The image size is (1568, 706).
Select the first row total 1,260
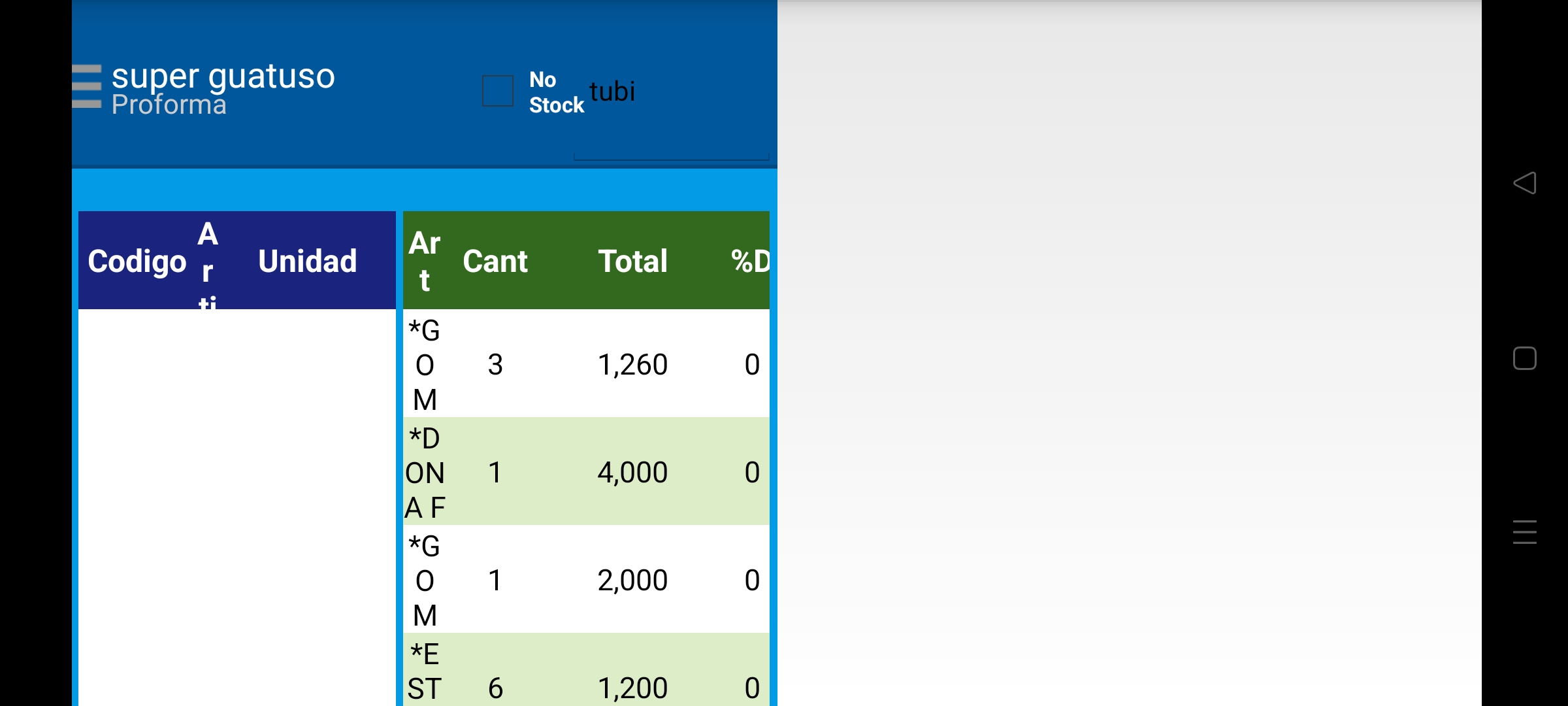[x=632, y=364]
